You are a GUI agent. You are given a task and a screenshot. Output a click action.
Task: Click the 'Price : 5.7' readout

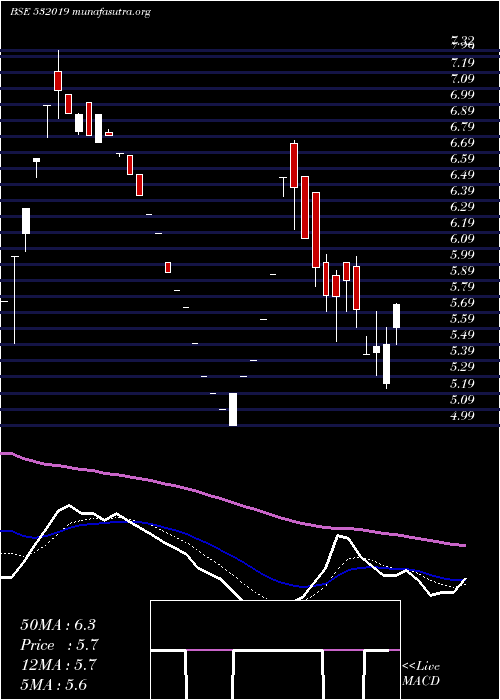coord(59,645)
